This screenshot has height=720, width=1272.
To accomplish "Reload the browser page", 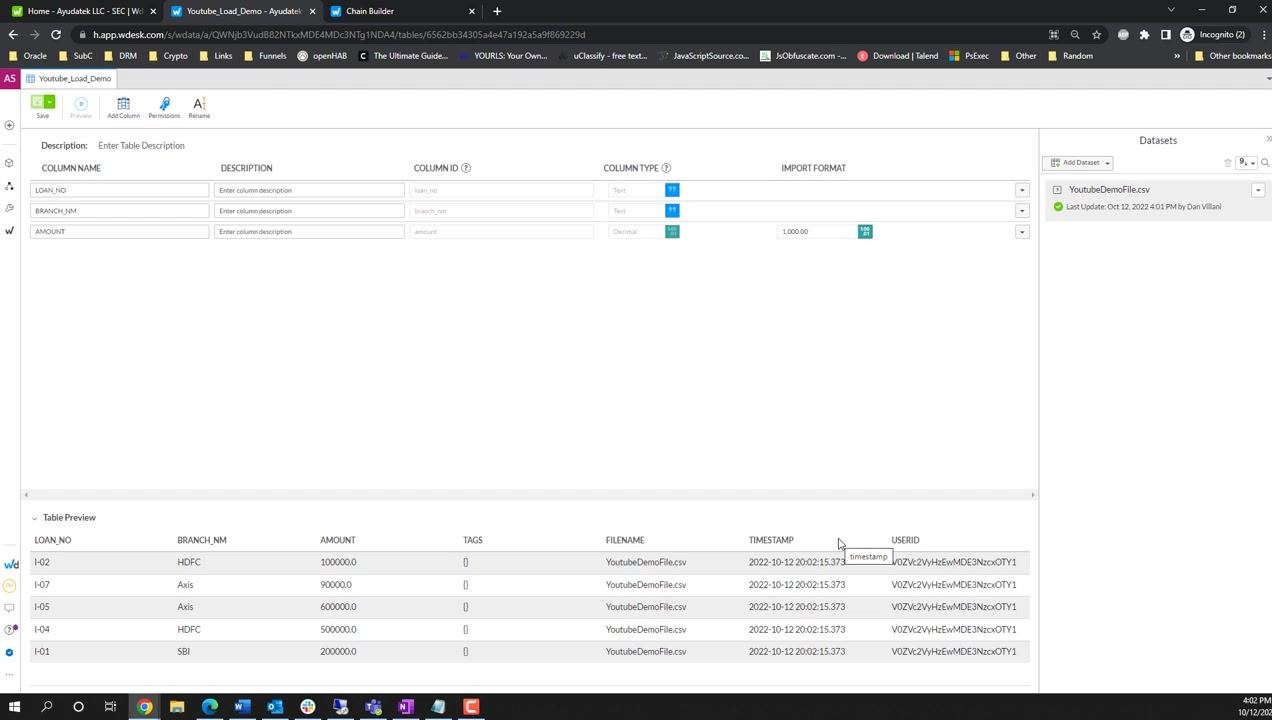I will click(x=56, y=34).
